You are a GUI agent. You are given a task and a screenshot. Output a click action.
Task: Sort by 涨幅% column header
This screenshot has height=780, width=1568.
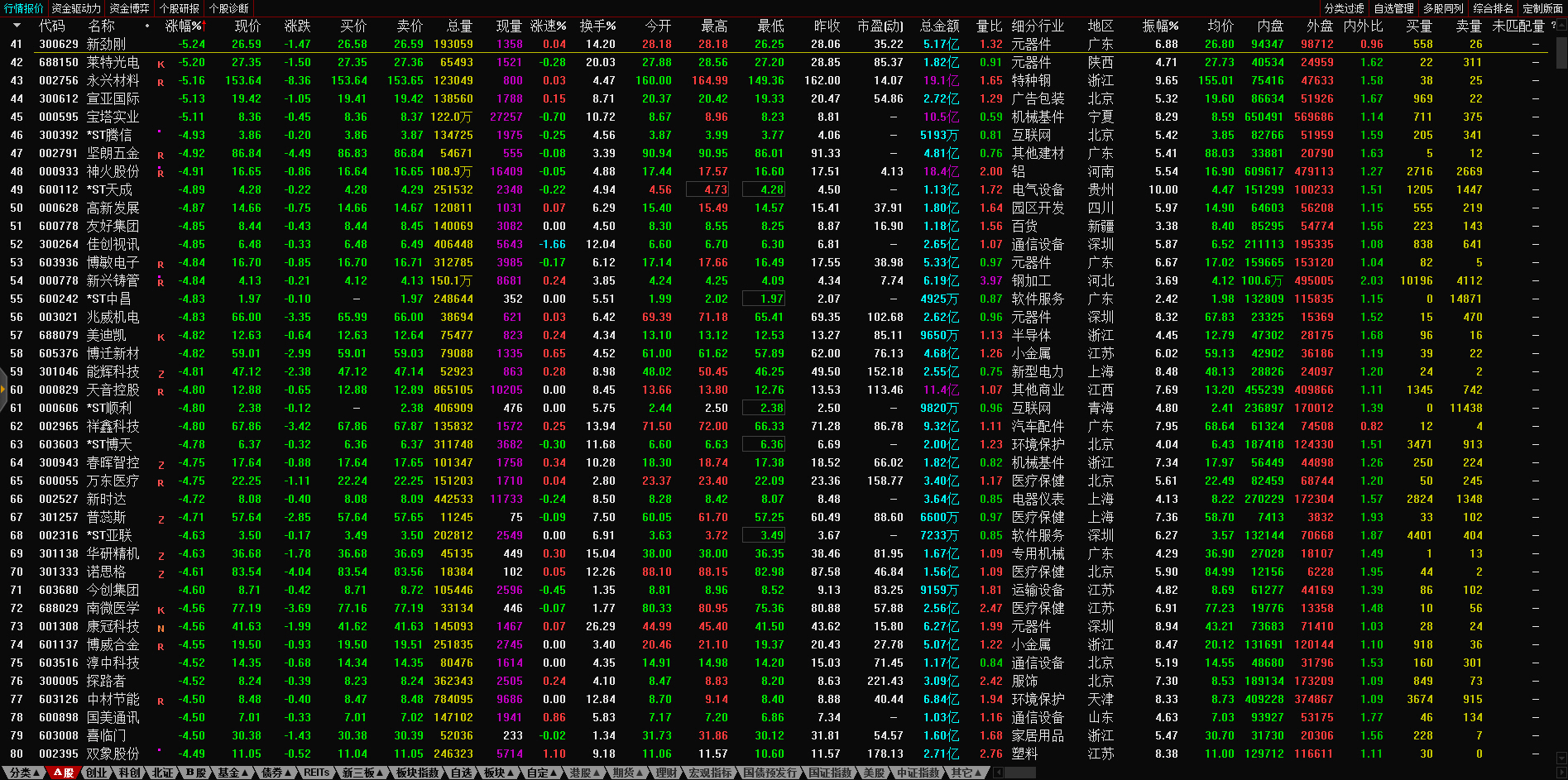[x=183, y=26]
